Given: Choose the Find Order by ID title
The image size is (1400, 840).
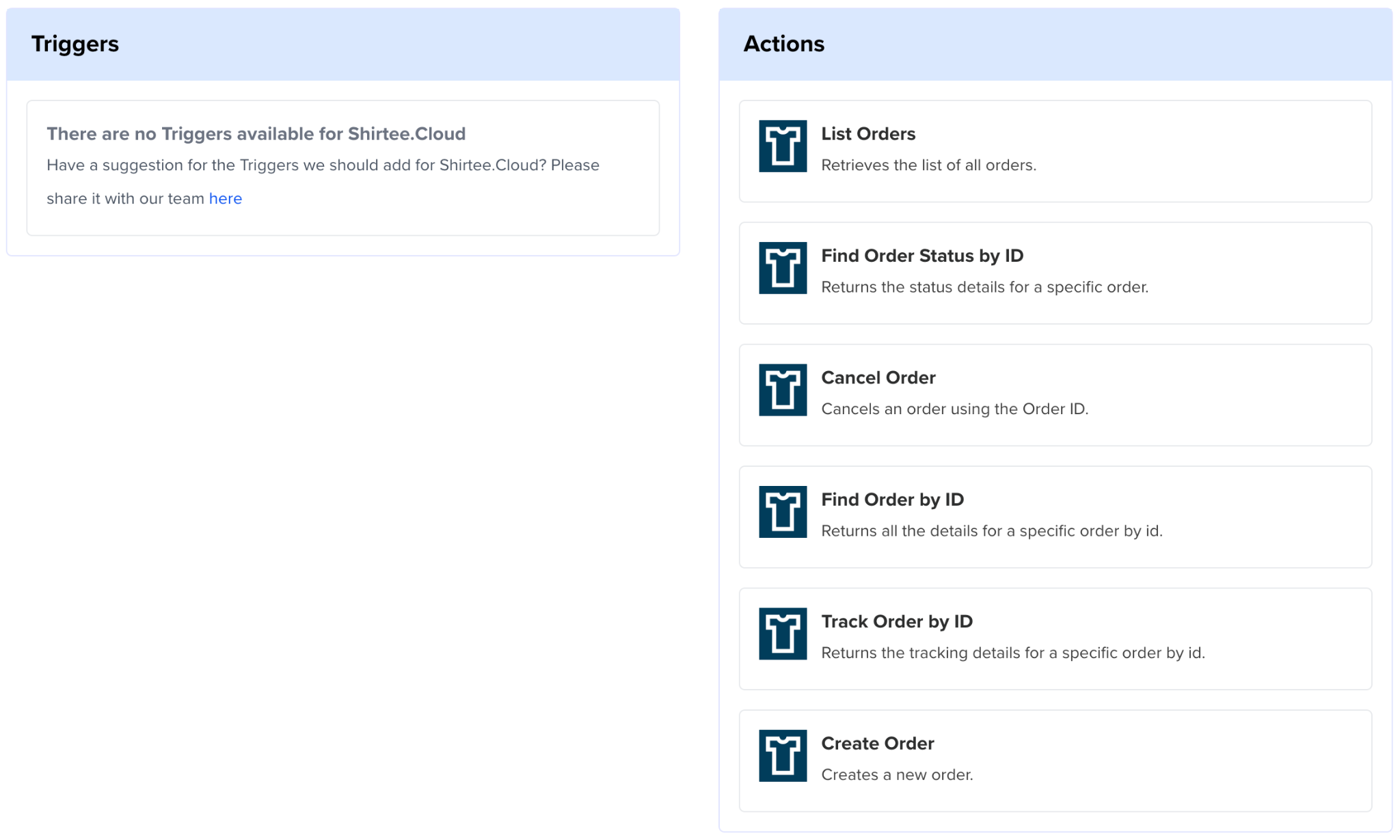Looking at the screenshot, I should [x=892, y=500].
